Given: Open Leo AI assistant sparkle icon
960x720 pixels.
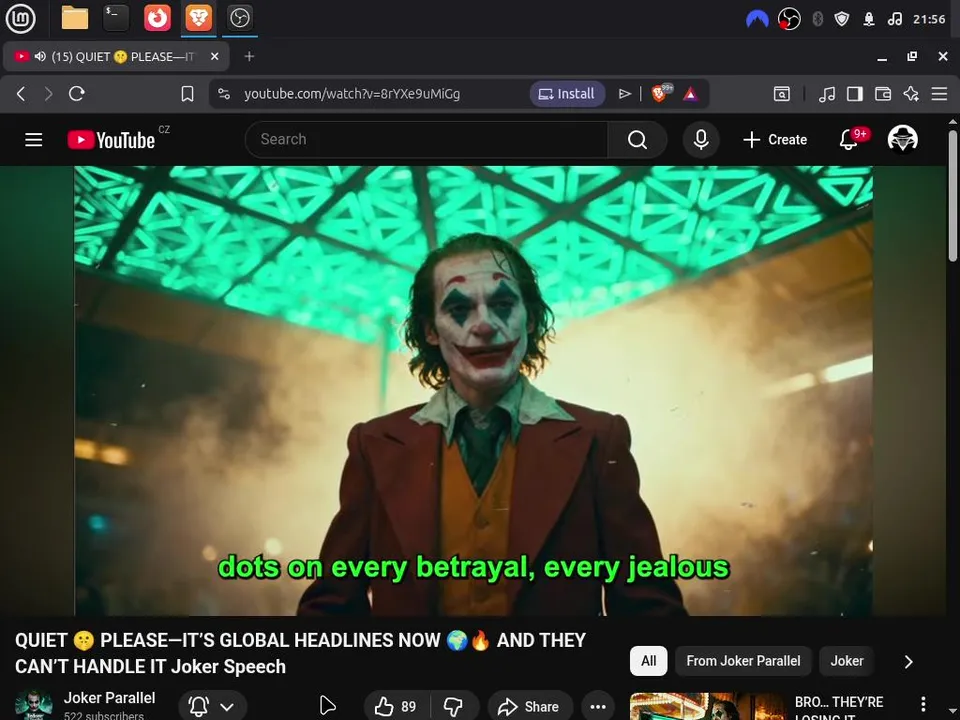Looking at the screenshot, I should [911, 94].
